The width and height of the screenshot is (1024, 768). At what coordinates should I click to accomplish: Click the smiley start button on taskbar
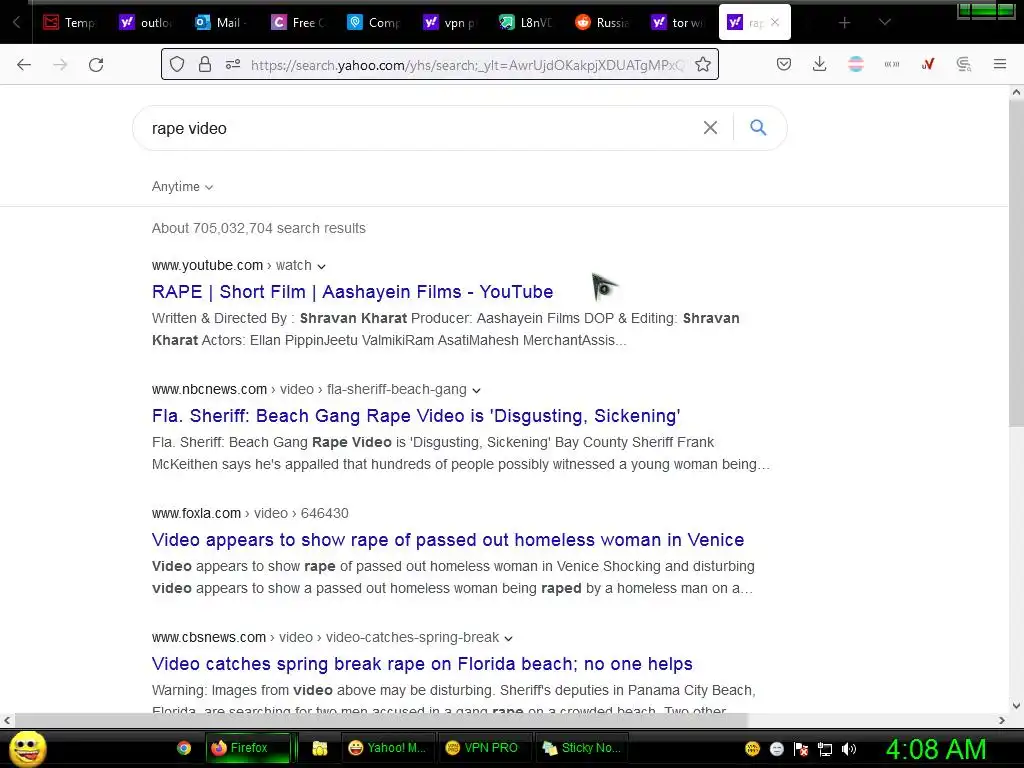(x=28, y=748)
